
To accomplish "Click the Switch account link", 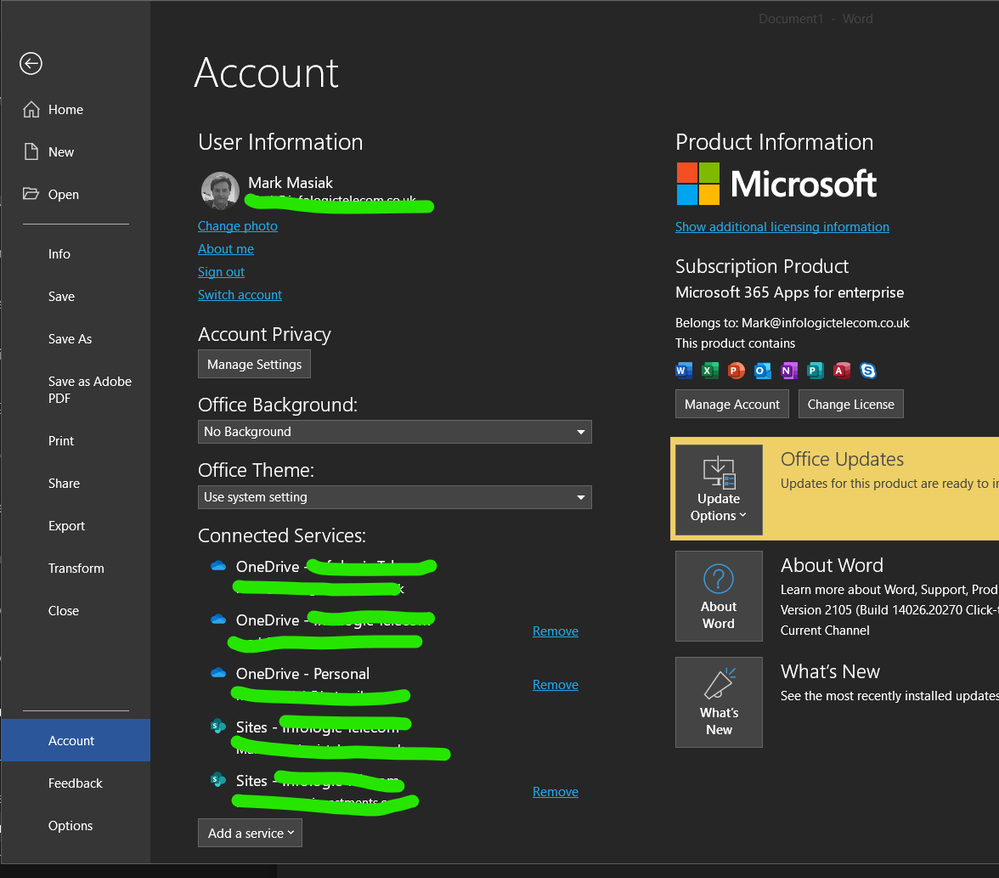I will (x=240, y=294).
